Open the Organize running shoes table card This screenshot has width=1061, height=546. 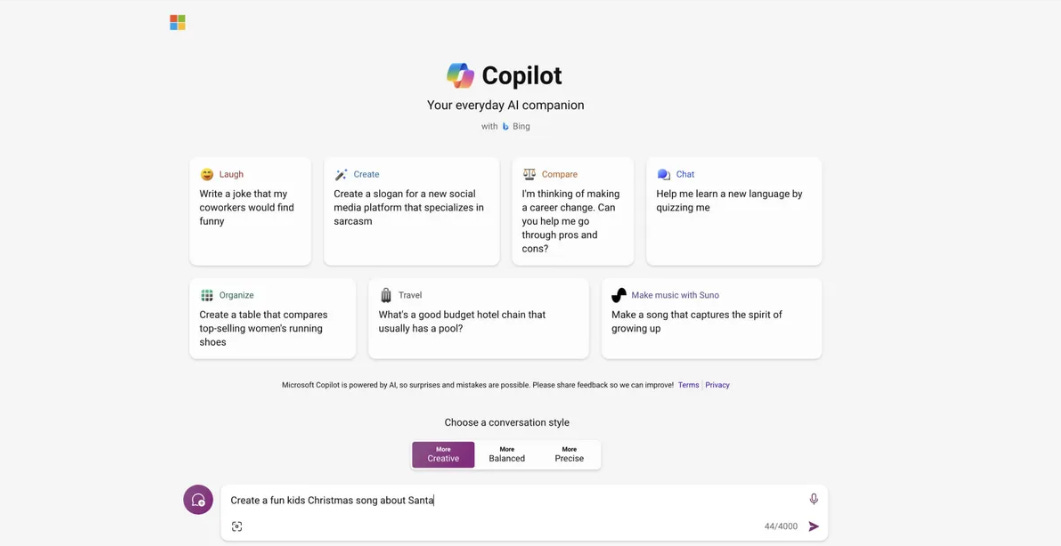pos(272,320)
